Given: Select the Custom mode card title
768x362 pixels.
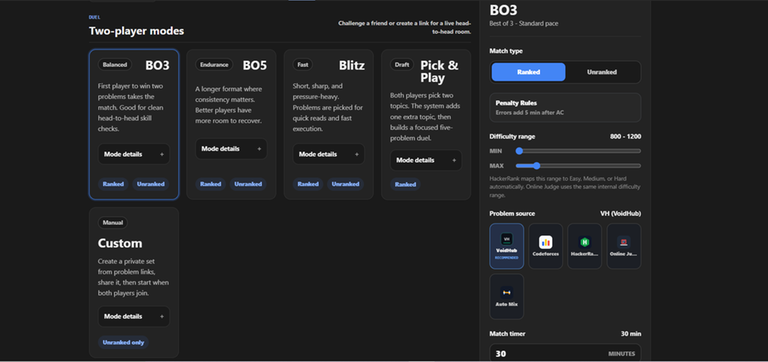Looking at the screenshot, I should pos(120,243).
